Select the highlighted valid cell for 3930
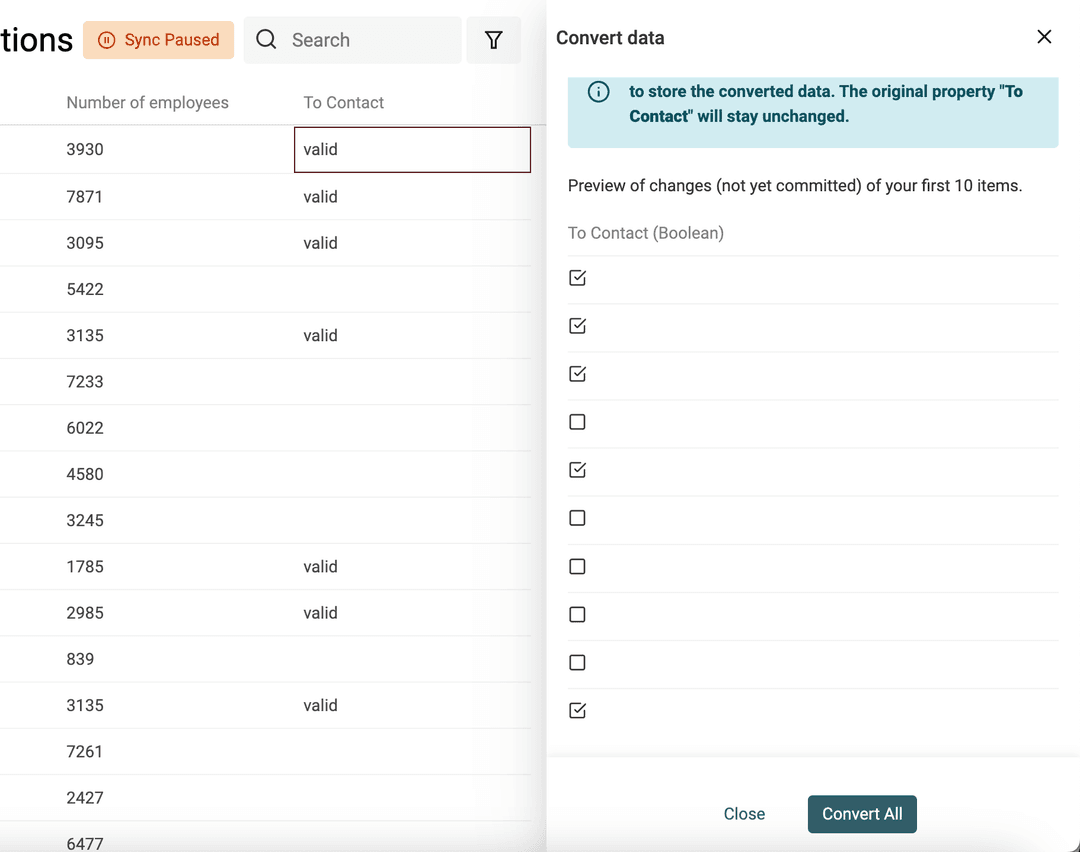Image resolution: width=1080 pixels, height=852 pixels. [412, 149]
